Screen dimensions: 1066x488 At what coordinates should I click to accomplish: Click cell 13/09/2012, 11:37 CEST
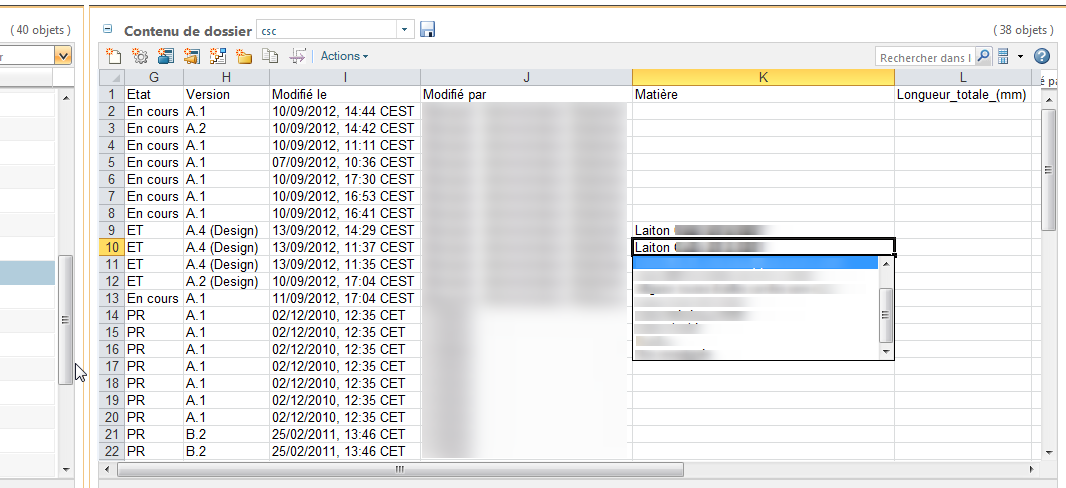point(345,247)
